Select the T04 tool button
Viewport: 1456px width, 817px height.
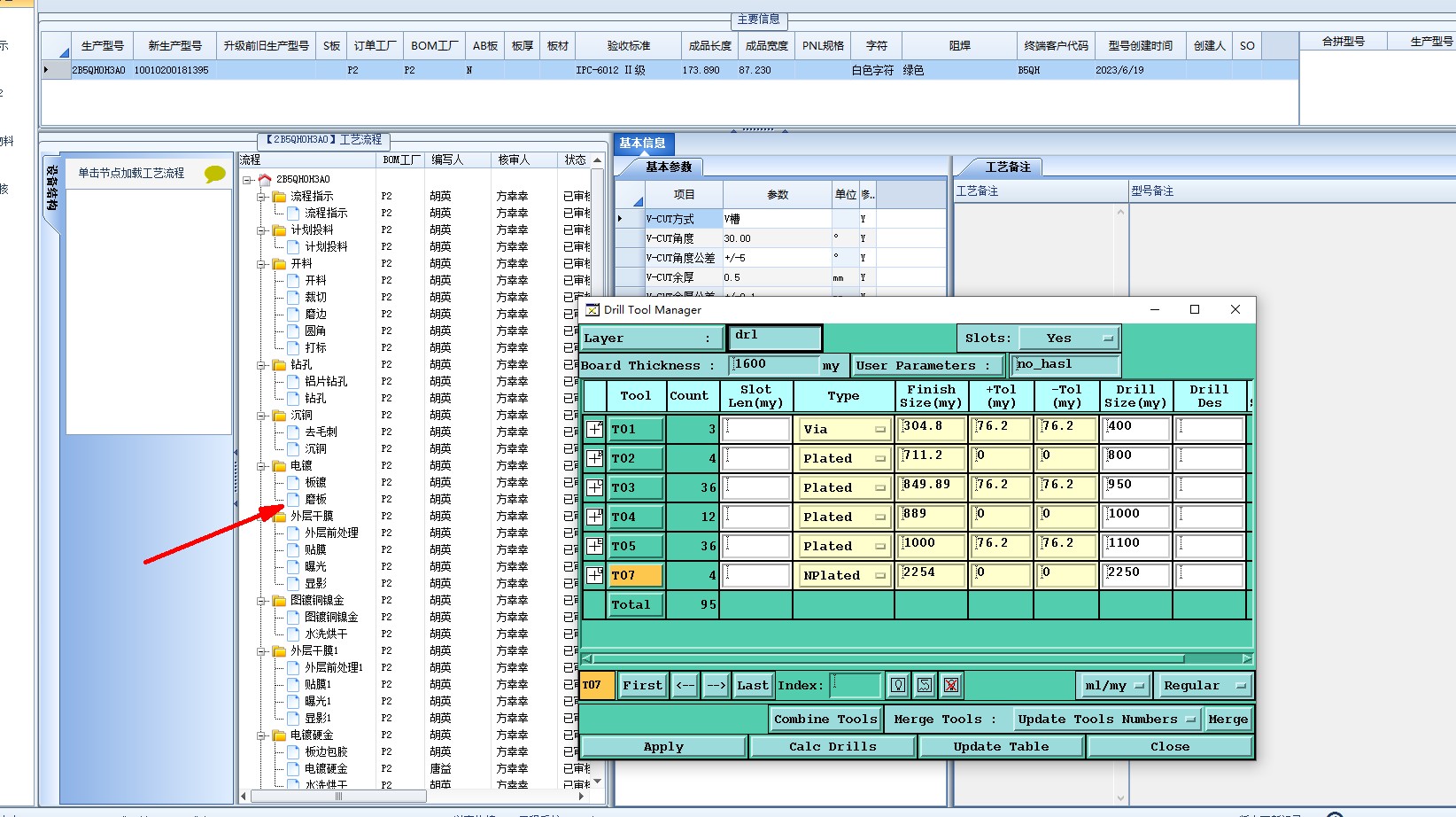(637, 517)
